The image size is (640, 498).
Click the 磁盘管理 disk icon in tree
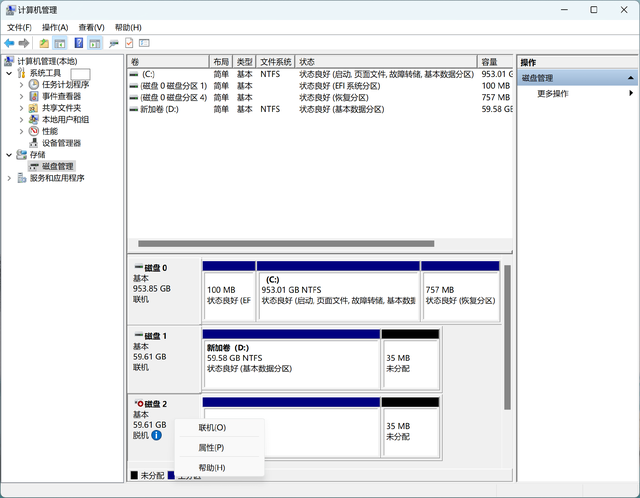coord(34,167)
